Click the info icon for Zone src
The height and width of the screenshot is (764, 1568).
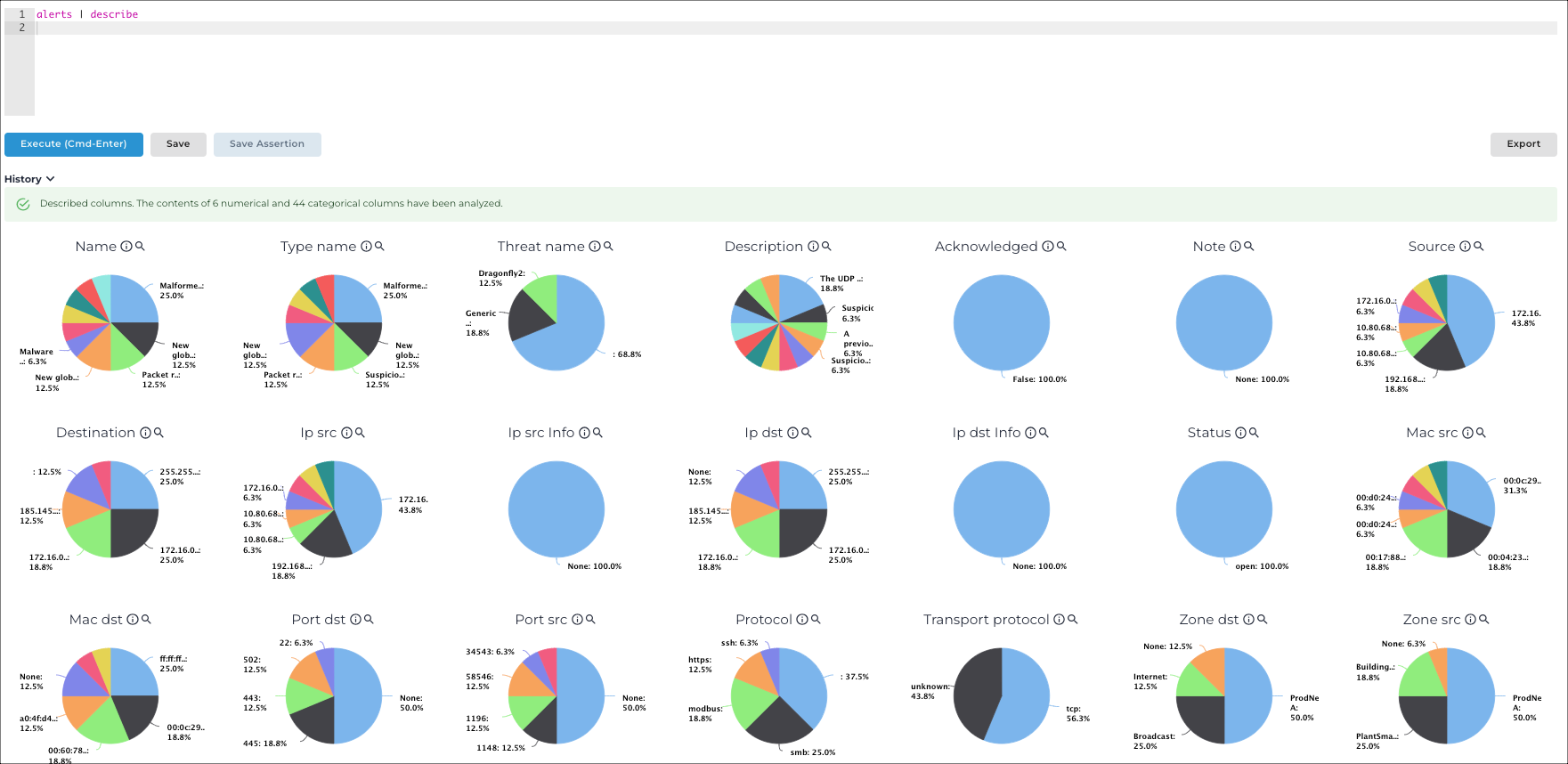[x=1470, y=620]
